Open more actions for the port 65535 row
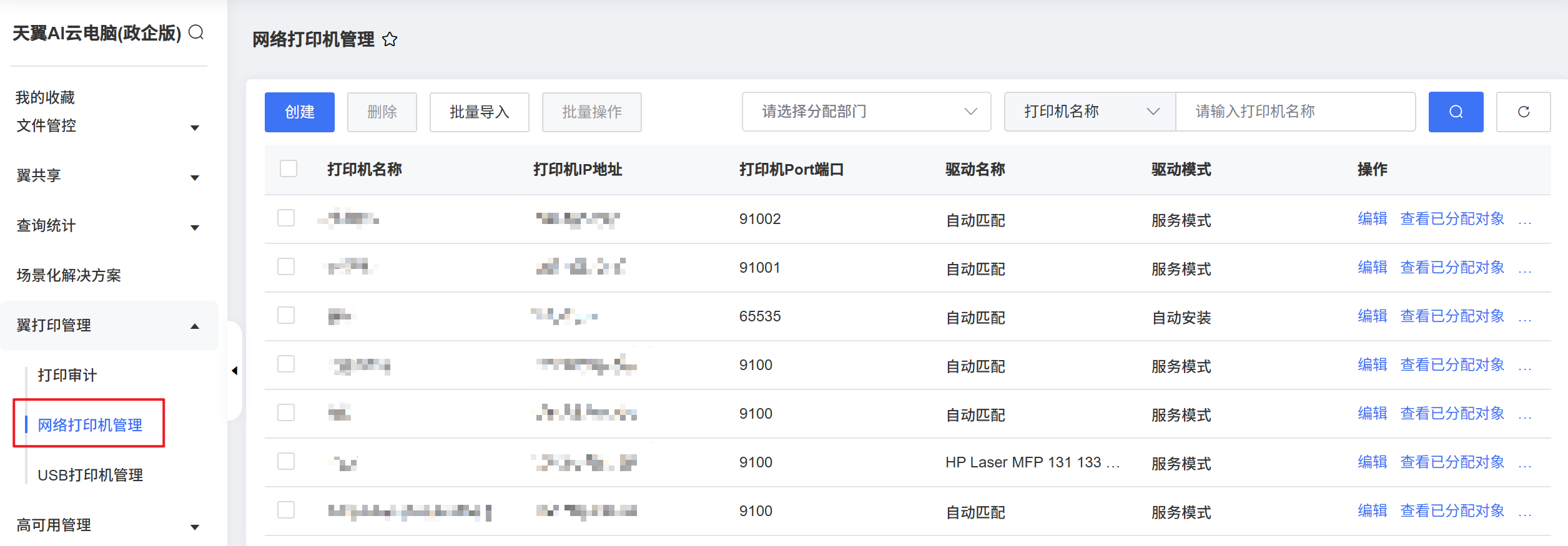The image size is (1568, 546). coord(1525,318)
